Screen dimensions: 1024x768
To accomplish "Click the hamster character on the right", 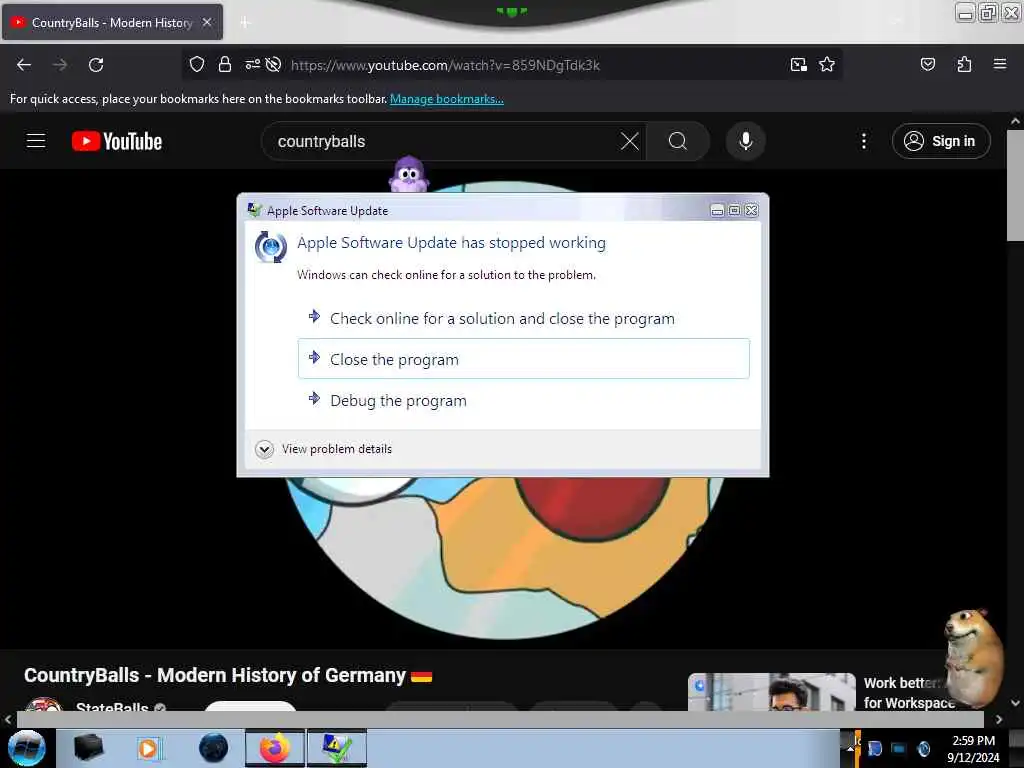I will pos(973,658).
